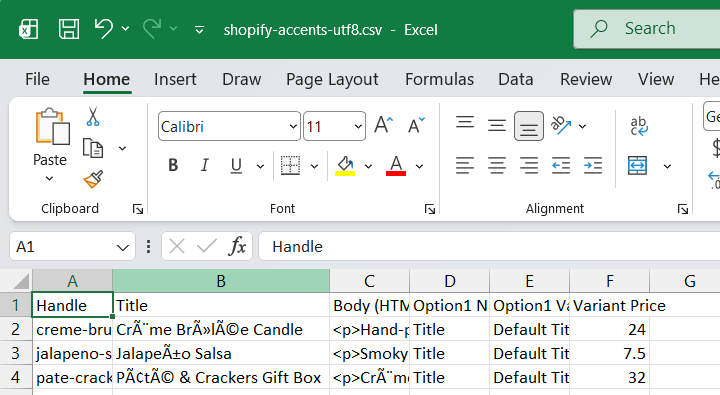Toggle Bottom Align vertical alignment
Screen dimensions: 720x395
(x=529, y=126)
